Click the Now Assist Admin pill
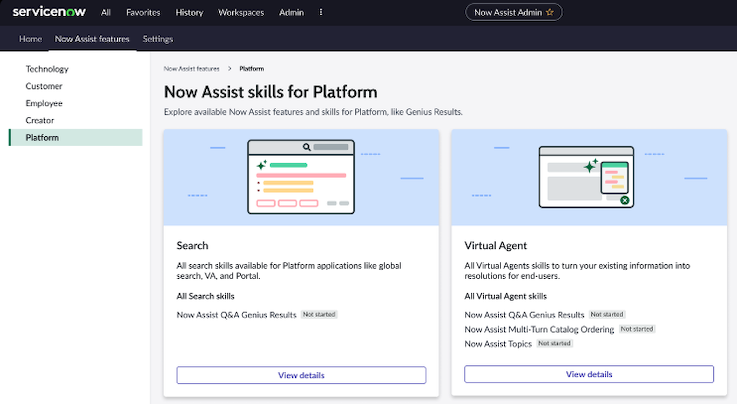 coord(514,12)
